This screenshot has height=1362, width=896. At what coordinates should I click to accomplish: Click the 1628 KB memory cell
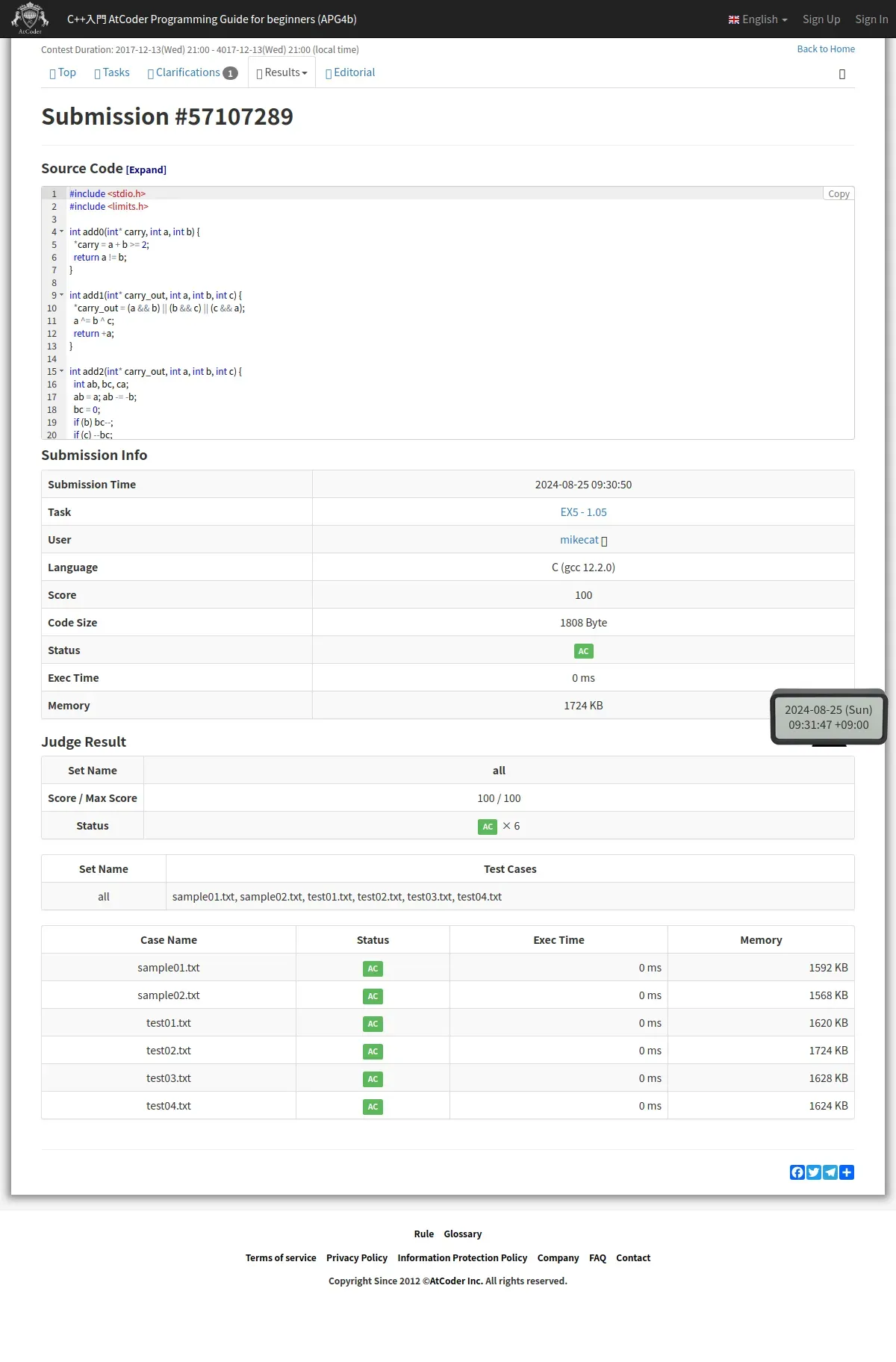coord(761,1078)
